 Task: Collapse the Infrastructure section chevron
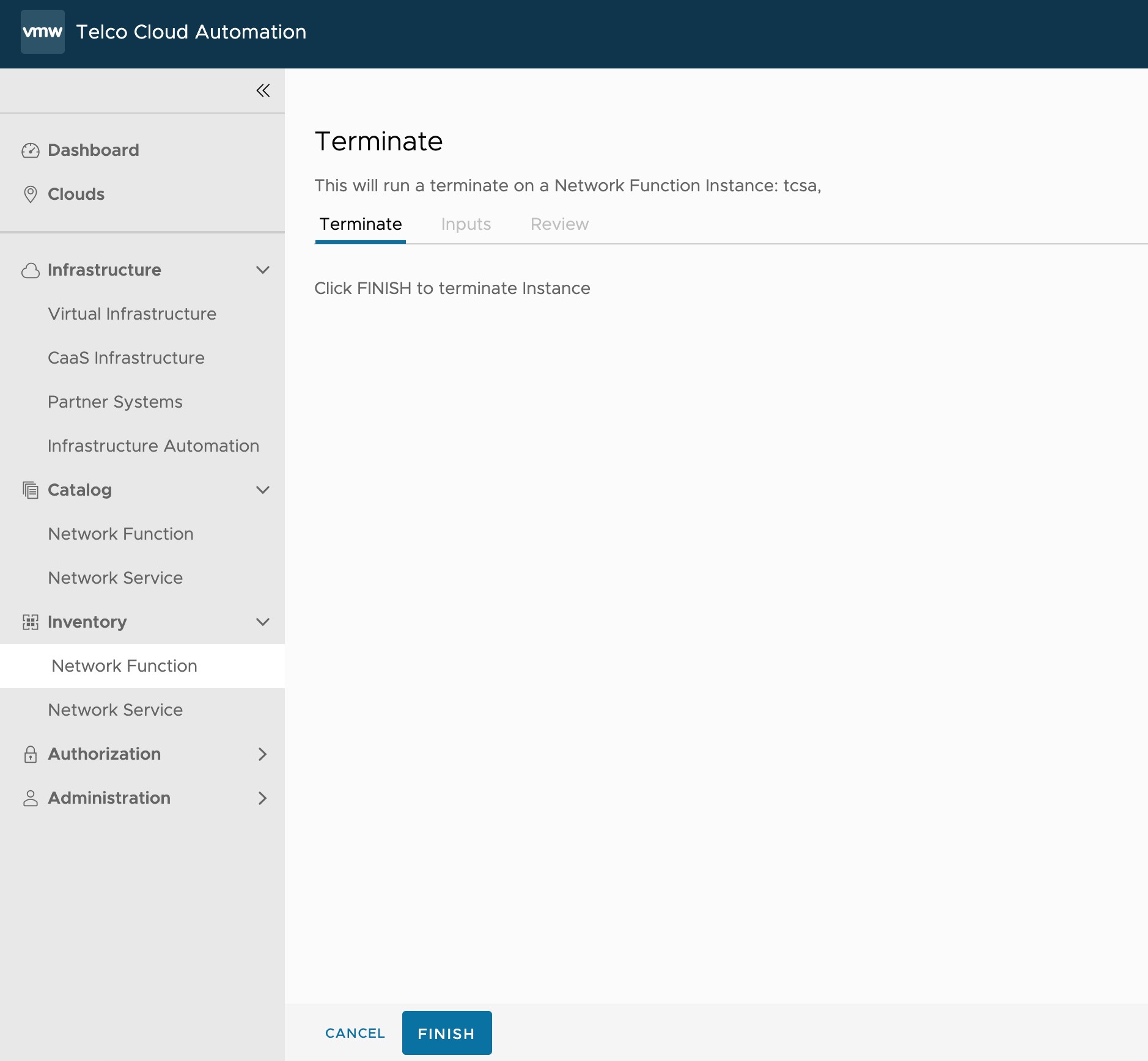click(263, 270)
